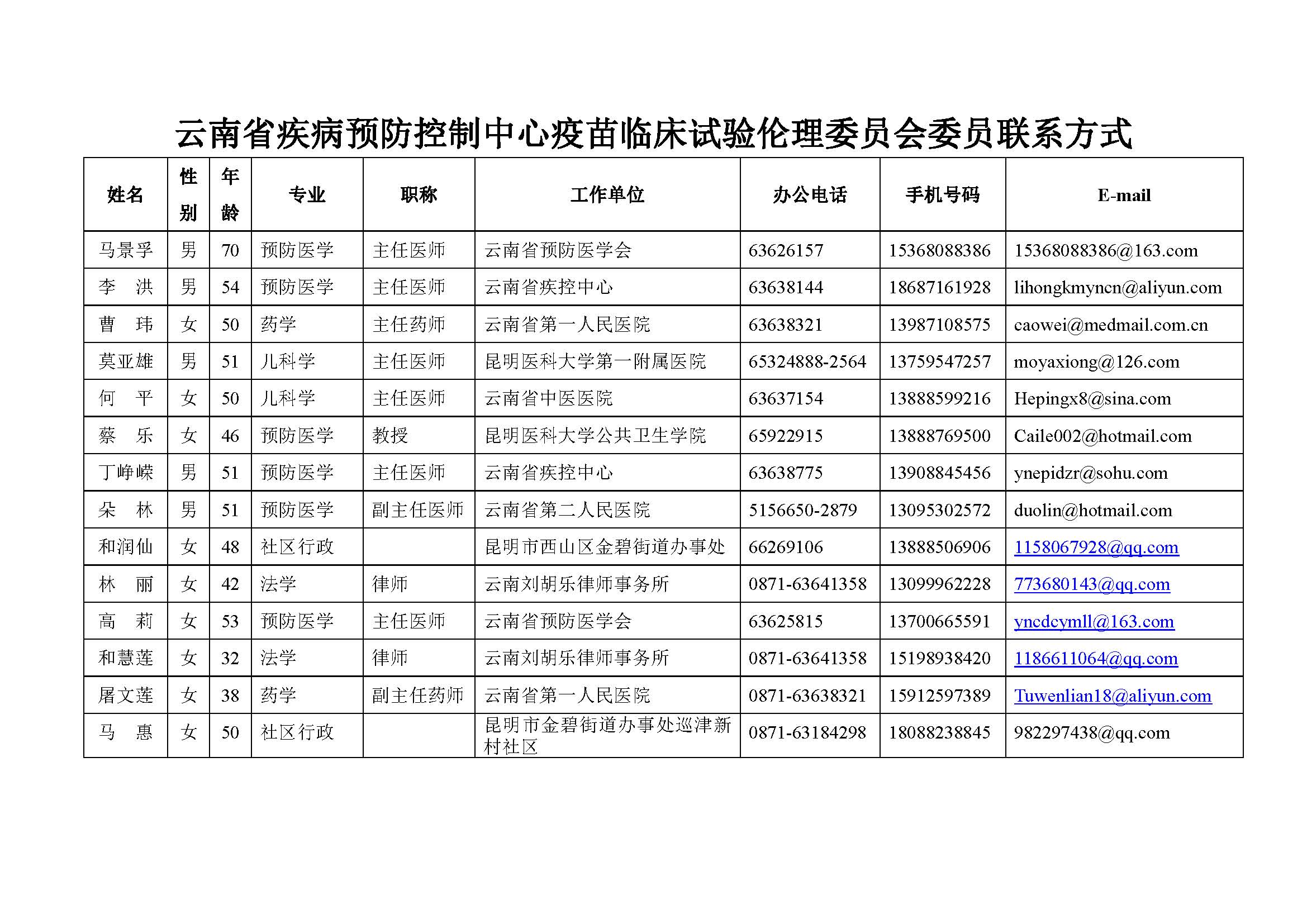Screen dimensions: 1307x924
Task: Open the 1158067928@qq.com email link
Action: click(x=1096, y=547)
